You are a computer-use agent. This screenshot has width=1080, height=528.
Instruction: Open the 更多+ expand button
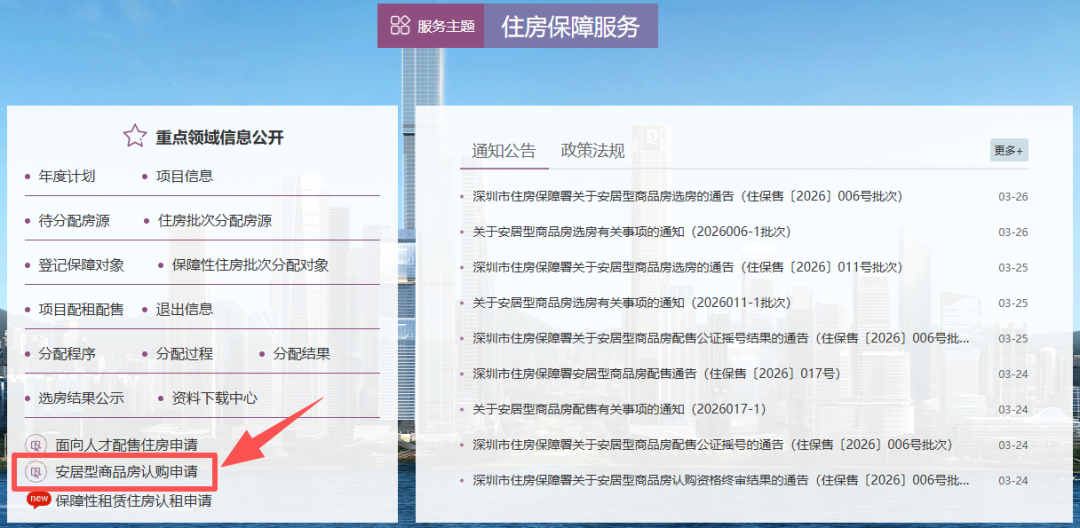[x=1008, y=150]
